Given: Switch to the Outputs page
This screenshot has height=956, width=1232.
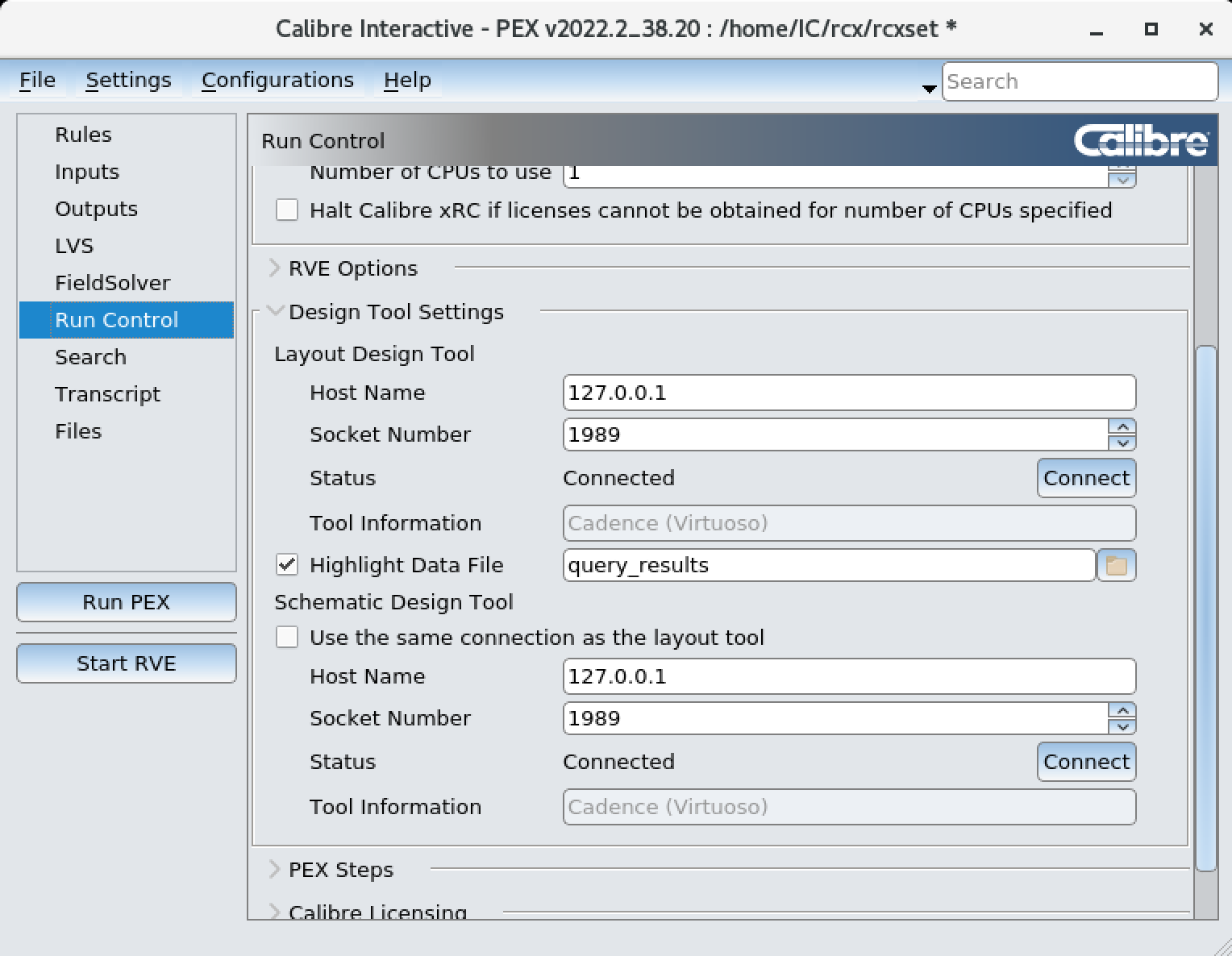Looking at the screenshot, I should 127,209.
